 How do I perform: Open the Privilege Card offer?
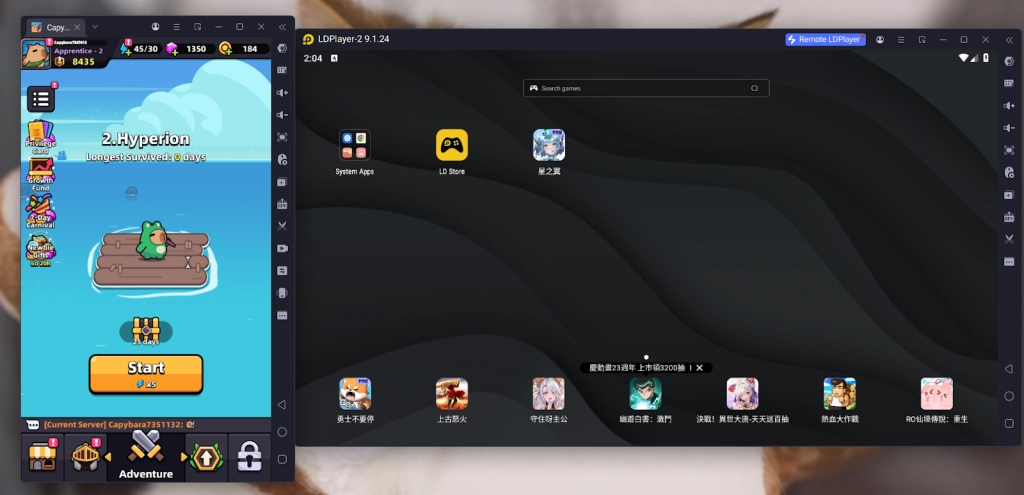pyautogui.click(x=41, y=135)
